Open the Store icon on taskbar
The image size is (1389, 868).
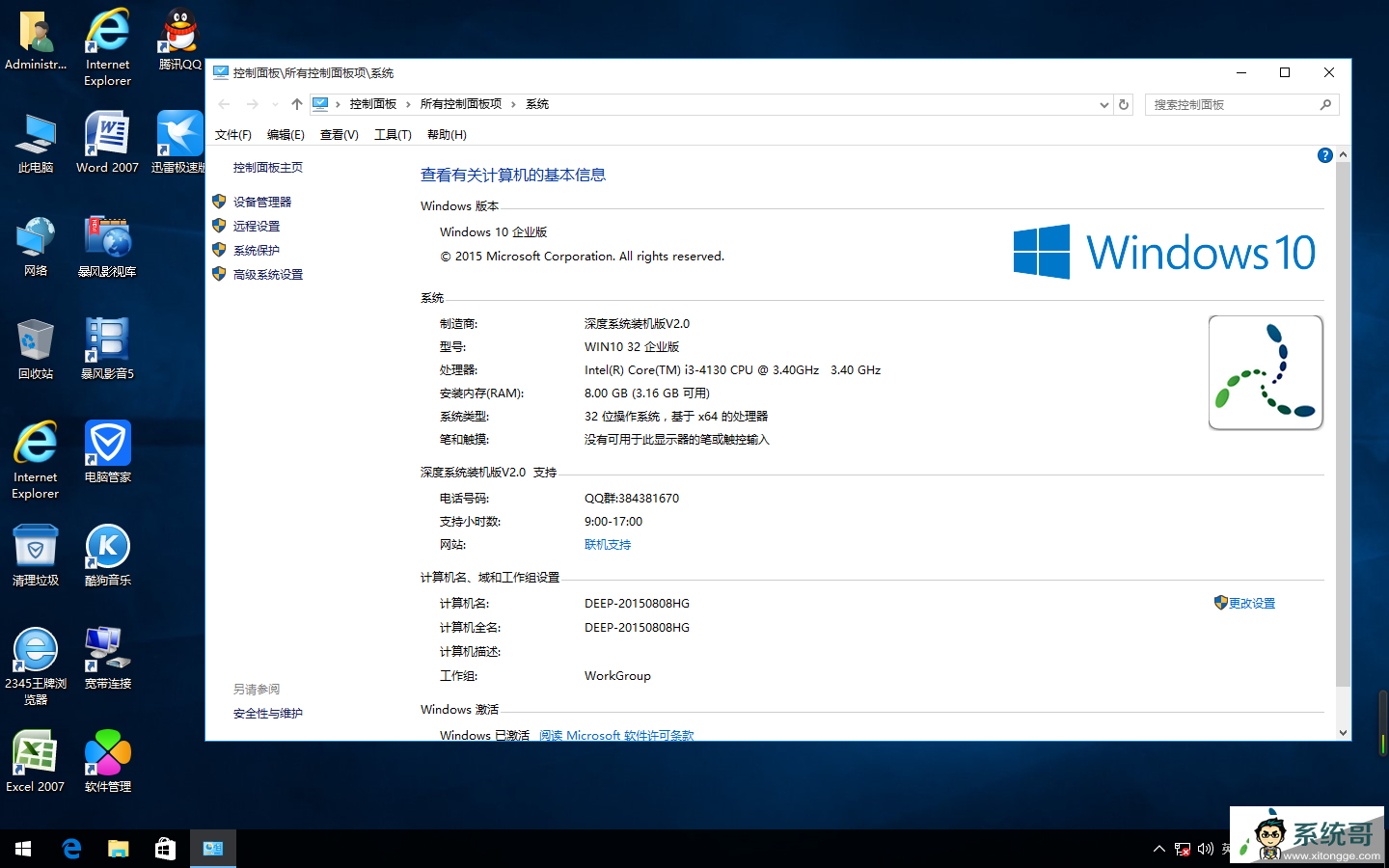[x=165, y=849]
